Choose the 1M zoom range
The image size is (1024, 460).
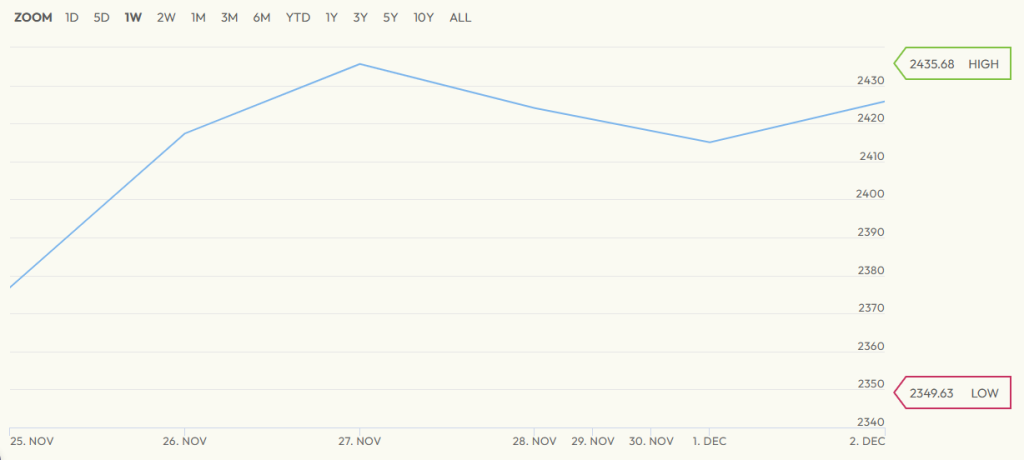point(198,18)
